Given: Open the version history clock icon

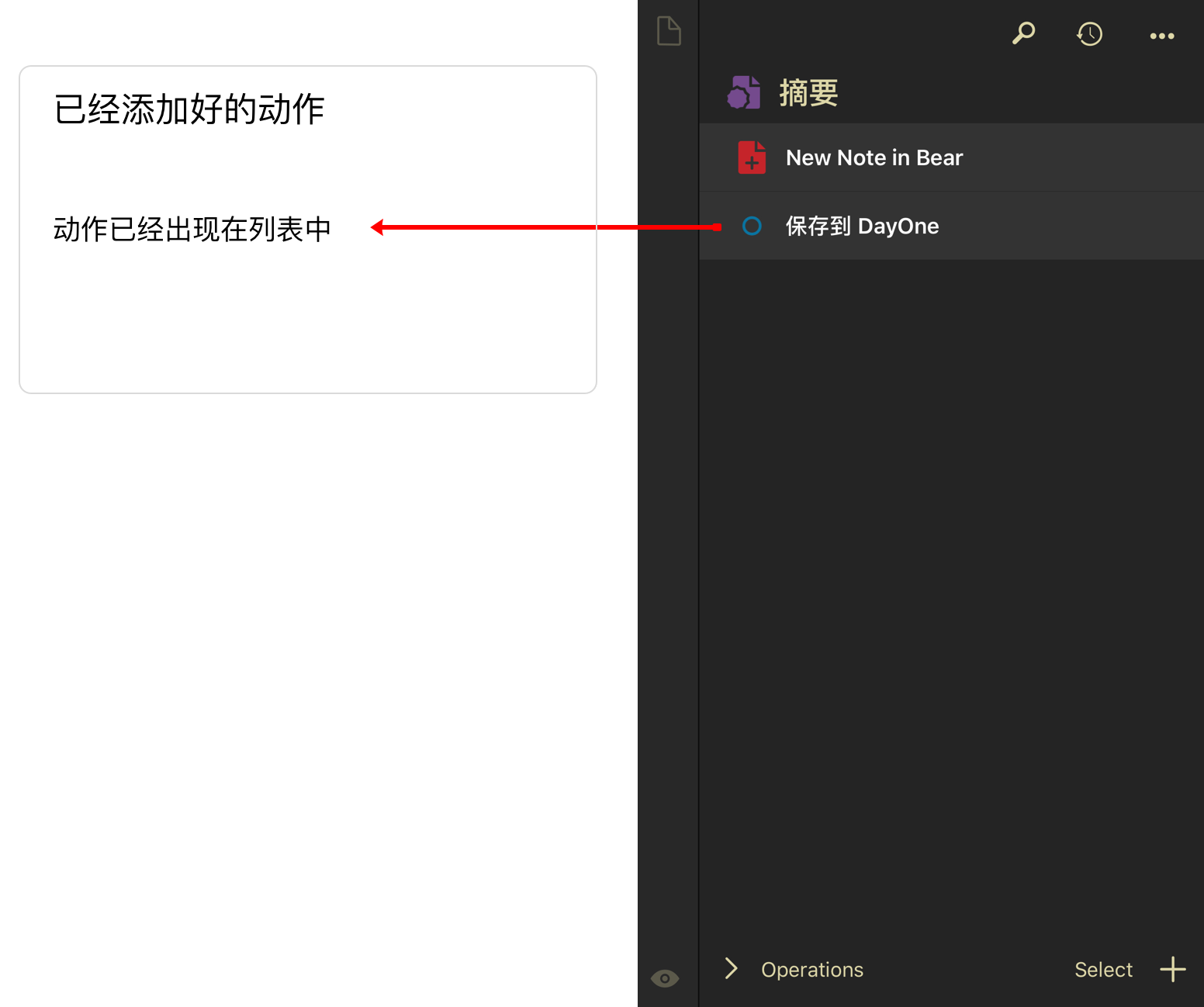Looking at the screenshot, I should (1089, 33).
